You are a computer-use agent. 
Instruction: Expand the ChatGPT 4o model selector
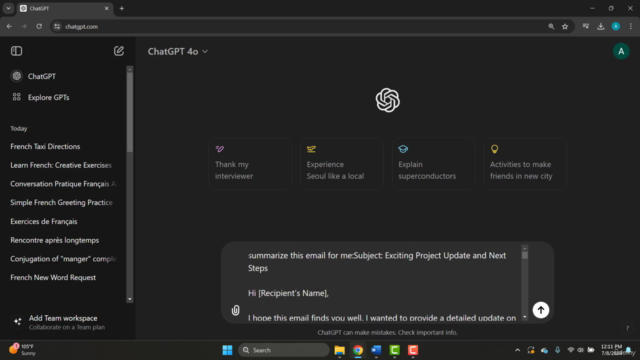pos(178,51)
